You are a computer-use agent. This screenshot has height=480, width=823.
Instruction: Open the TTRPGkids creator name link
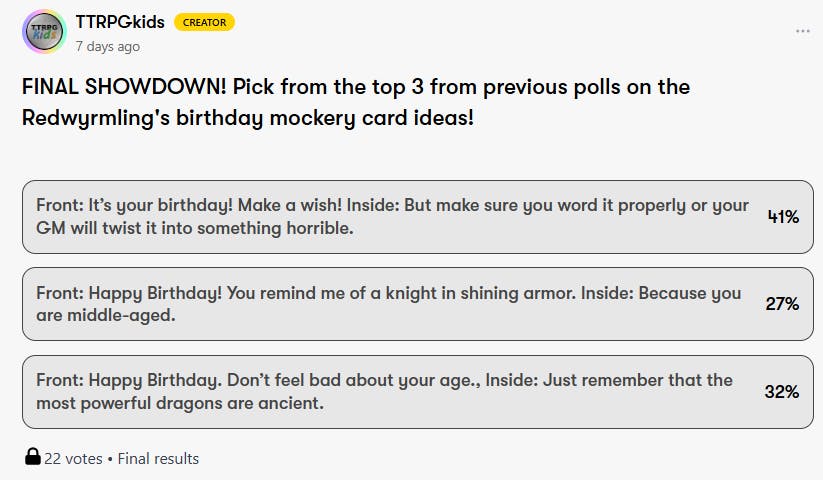pos(120,22)
